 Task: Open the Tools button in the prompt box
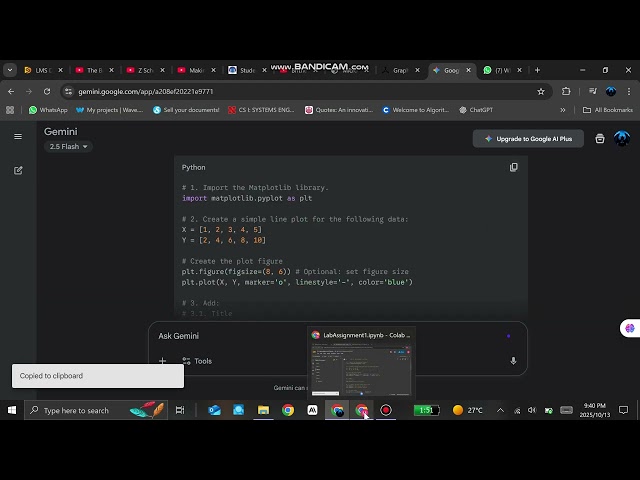click(197, 361)
